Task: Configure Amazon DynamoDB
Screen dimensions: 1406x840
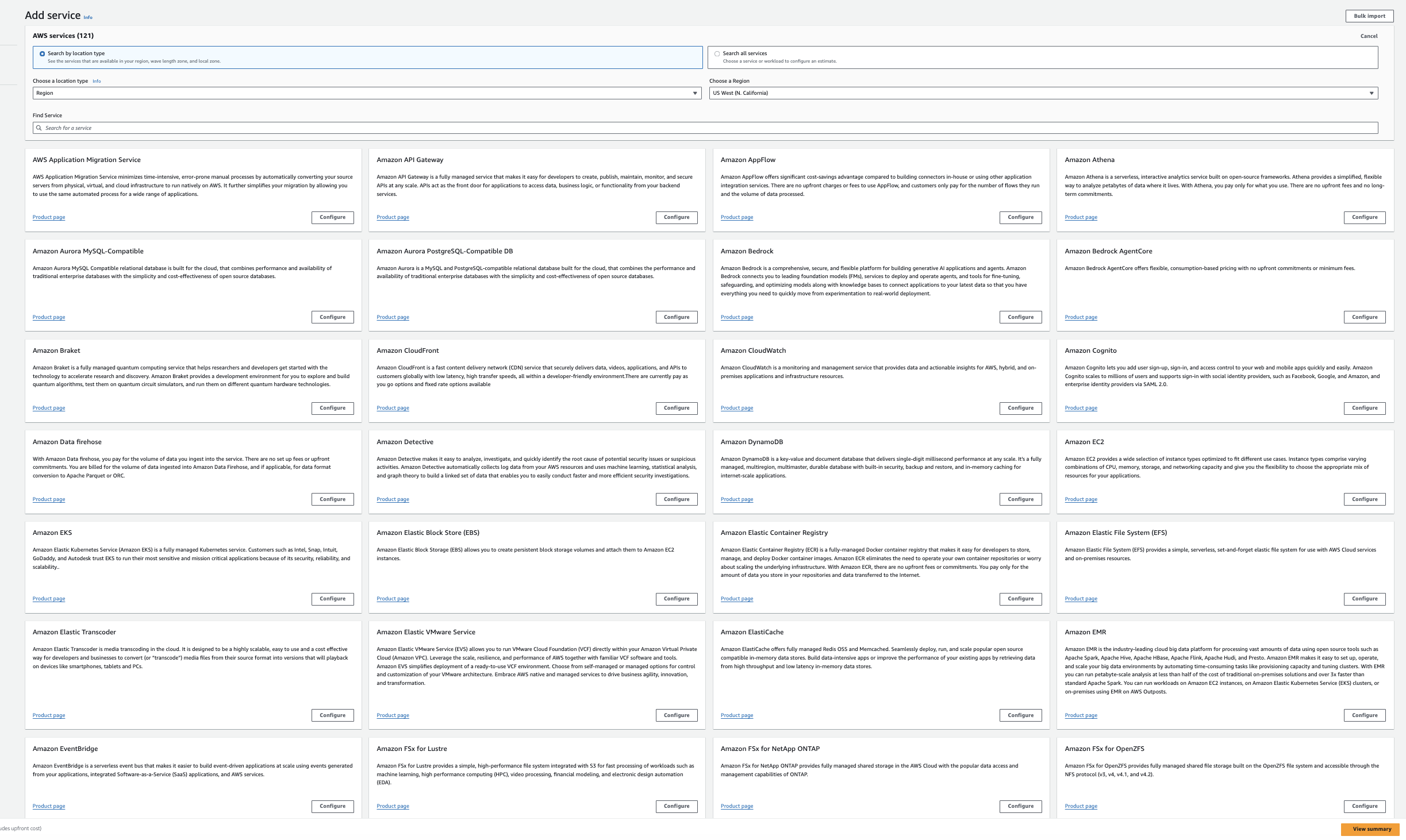Action: [1020, 499]
